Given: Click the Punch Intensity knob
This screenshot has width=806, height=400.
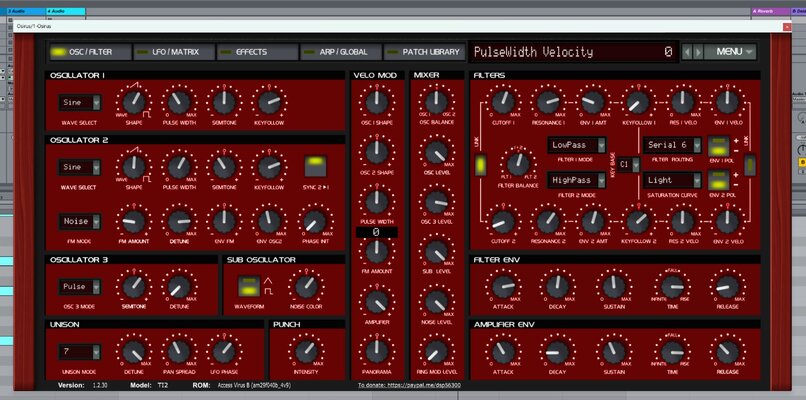Looking at the screenshot, I should (x=306, y=352).
